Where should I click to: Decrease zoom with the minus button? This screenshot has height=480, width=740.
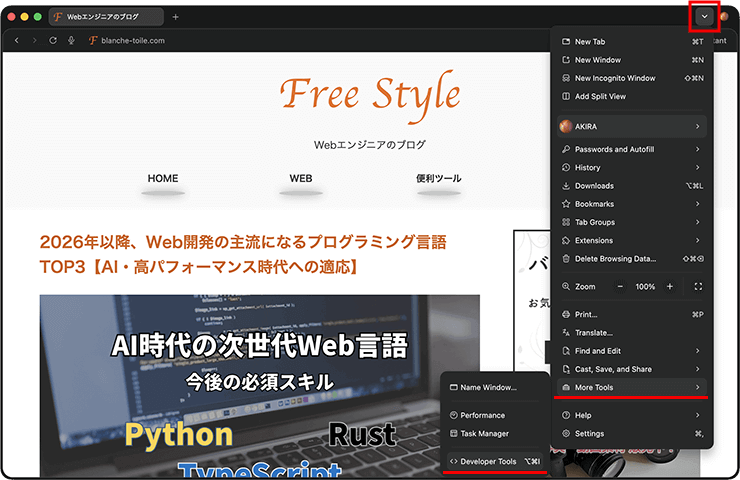621,286
